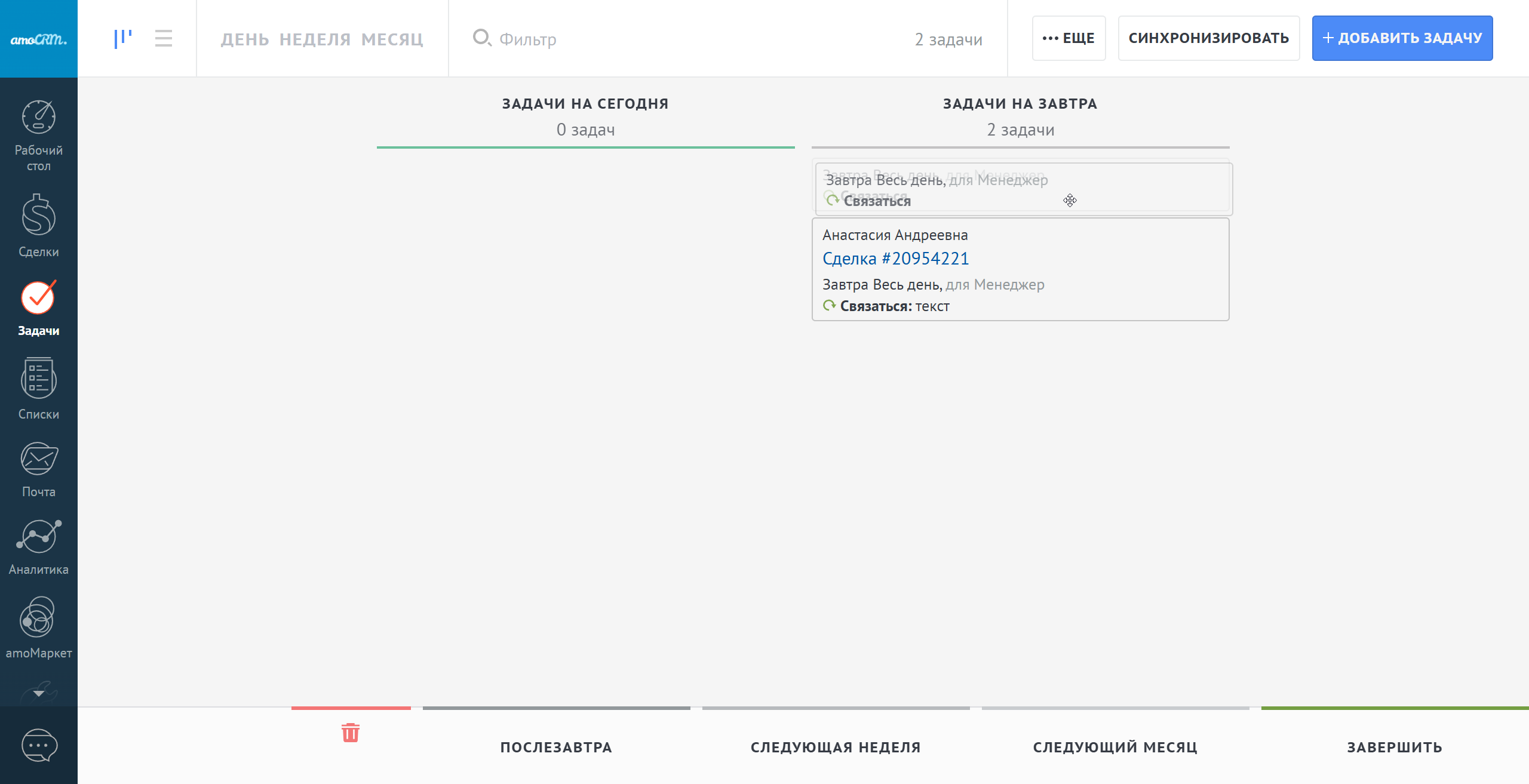Switch to МЕСЯЦ calendar view
This screenshot has height=784, width=1529.
(x=392, y=39)
